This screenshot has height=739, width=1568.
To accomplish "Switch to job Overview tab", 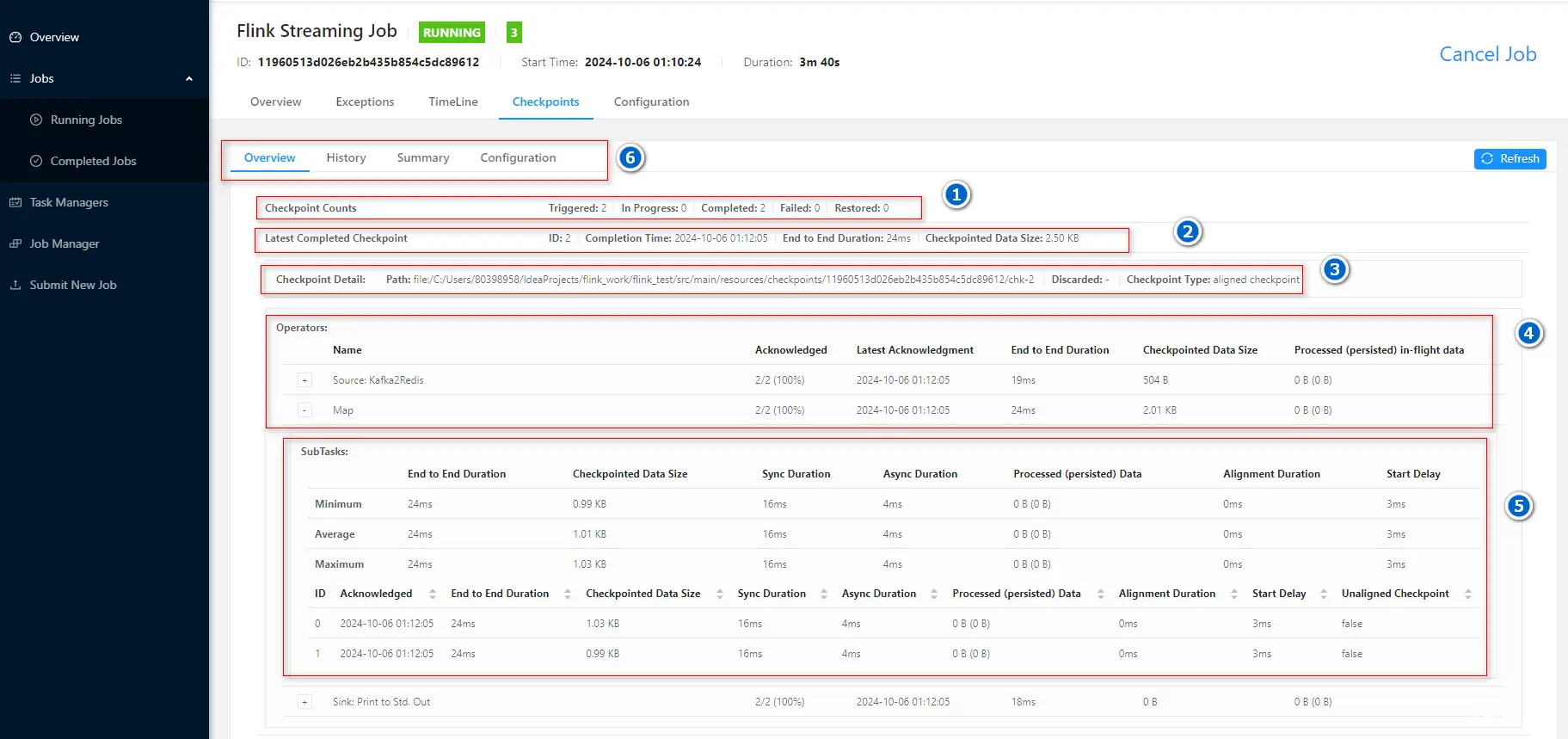I will pyautogui.click(x=276, y=102).
